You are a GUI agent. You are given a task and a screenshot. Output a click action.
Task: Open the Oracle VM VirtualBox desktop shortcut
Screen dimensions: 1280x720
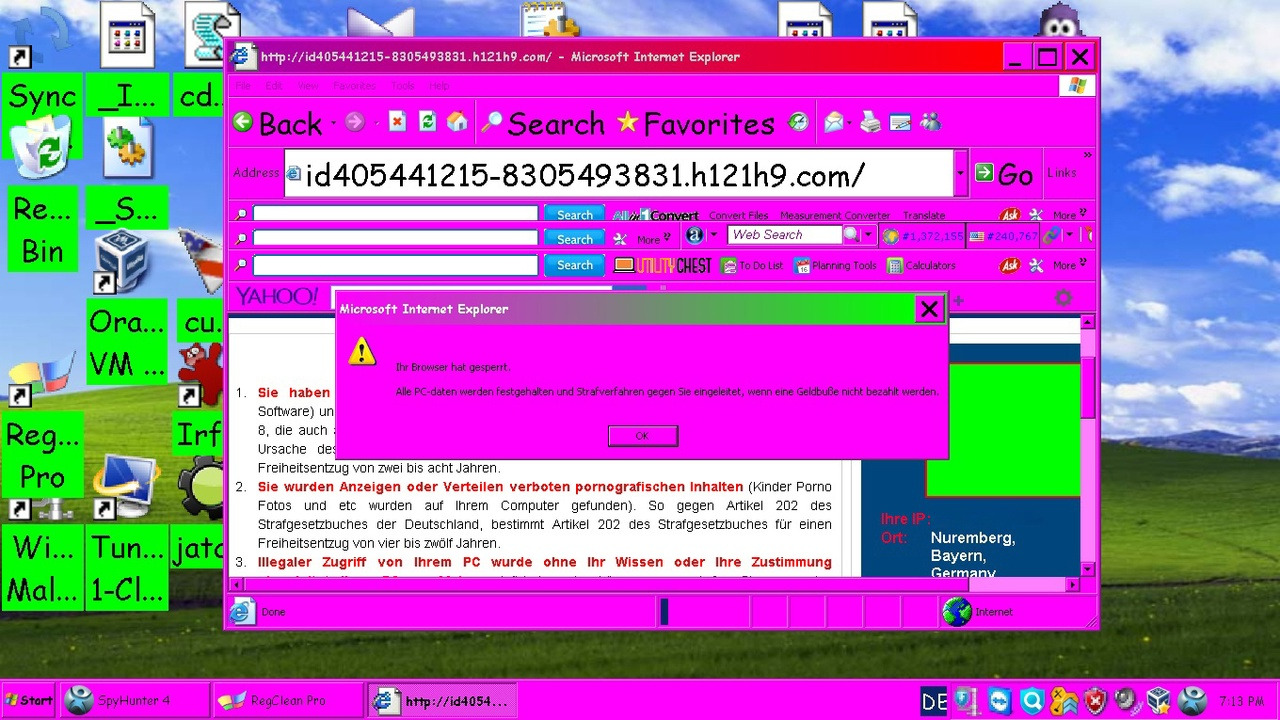point(126,305)
